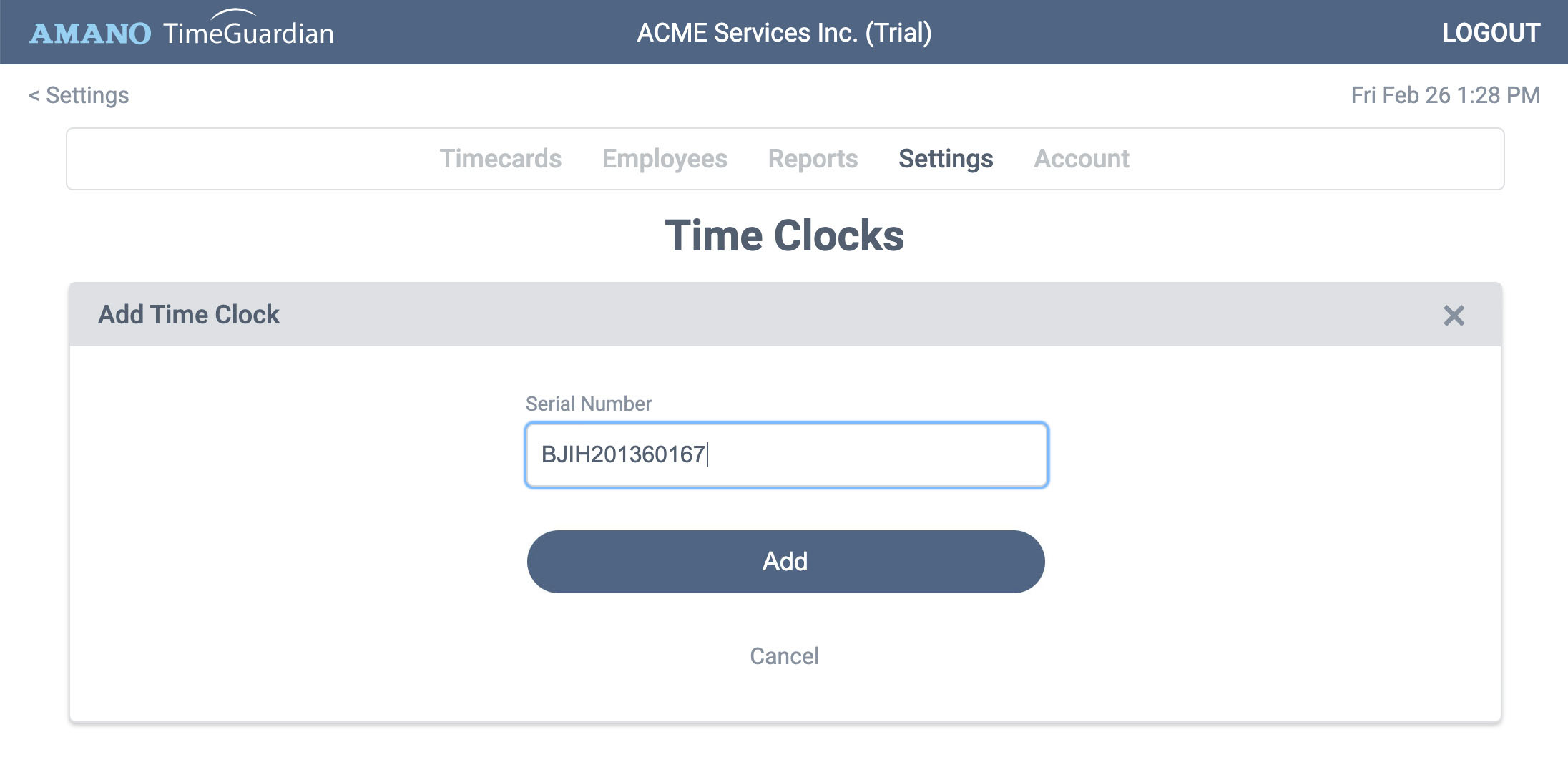1568x770 pixels.
Task: Focus the Serial Number input field
Action: (x=786, y=455)
